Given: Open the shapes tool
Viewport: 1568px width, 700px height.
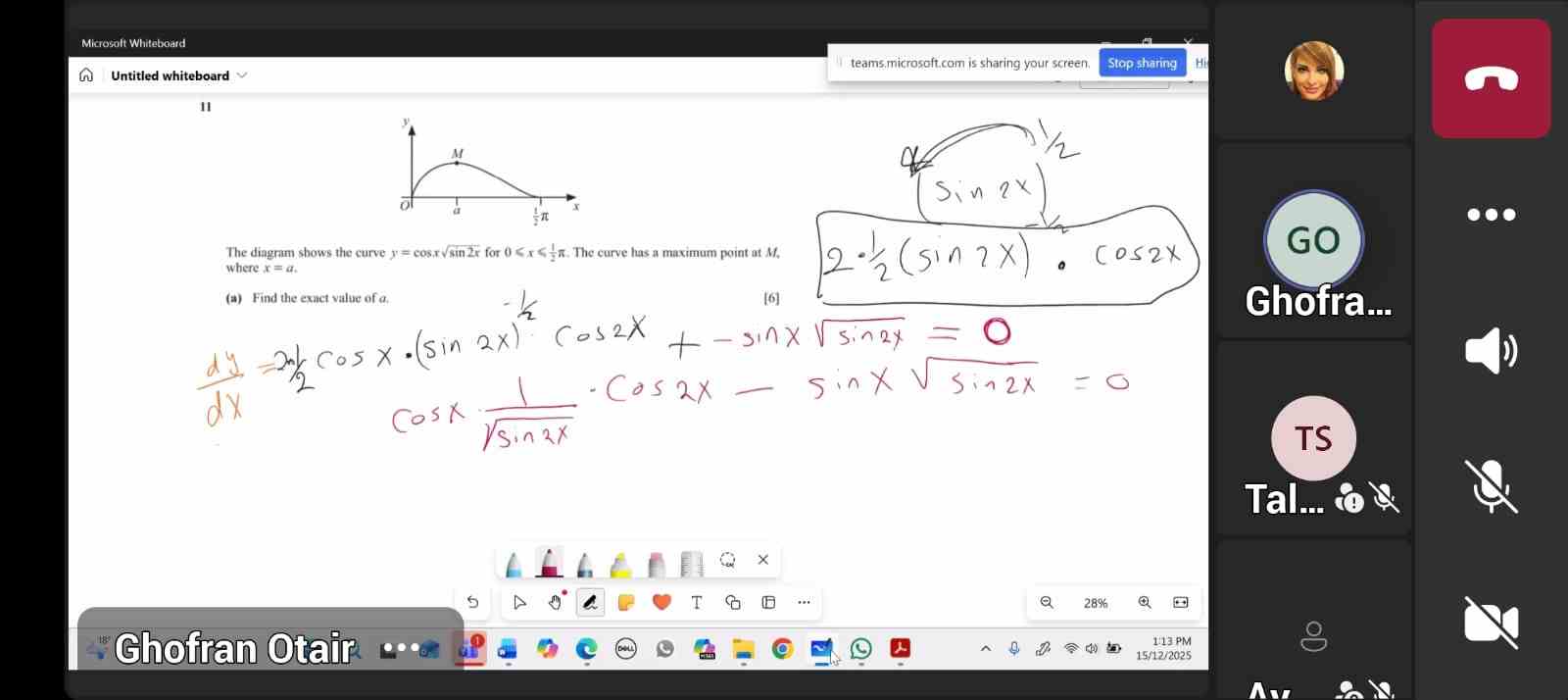Looking at the screenshot, I should click(733, 602).
